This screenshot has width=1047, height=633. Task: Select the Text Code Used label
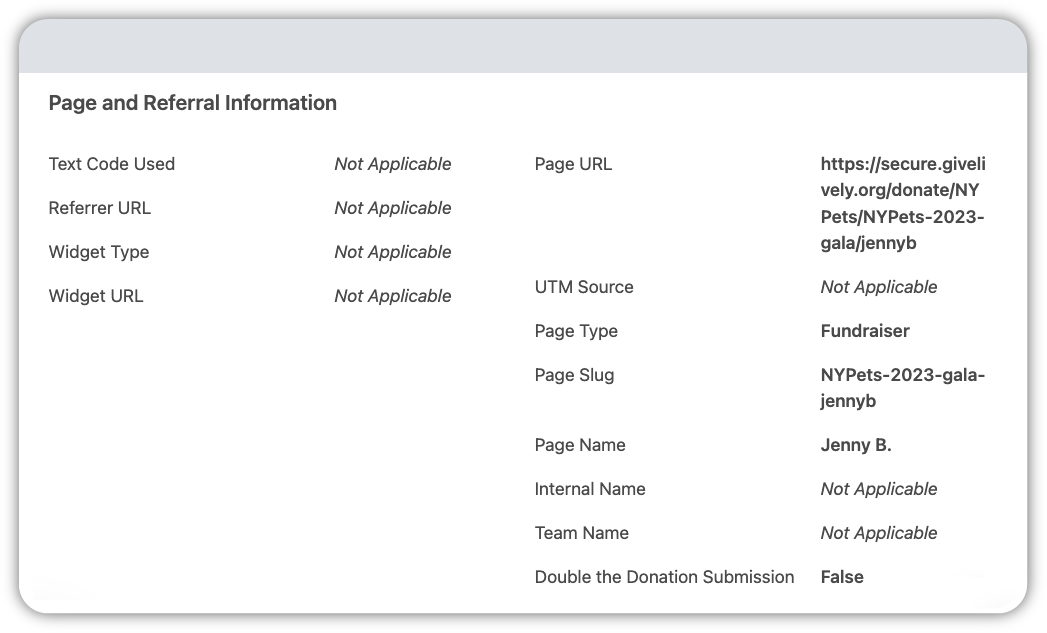[112, 164]
